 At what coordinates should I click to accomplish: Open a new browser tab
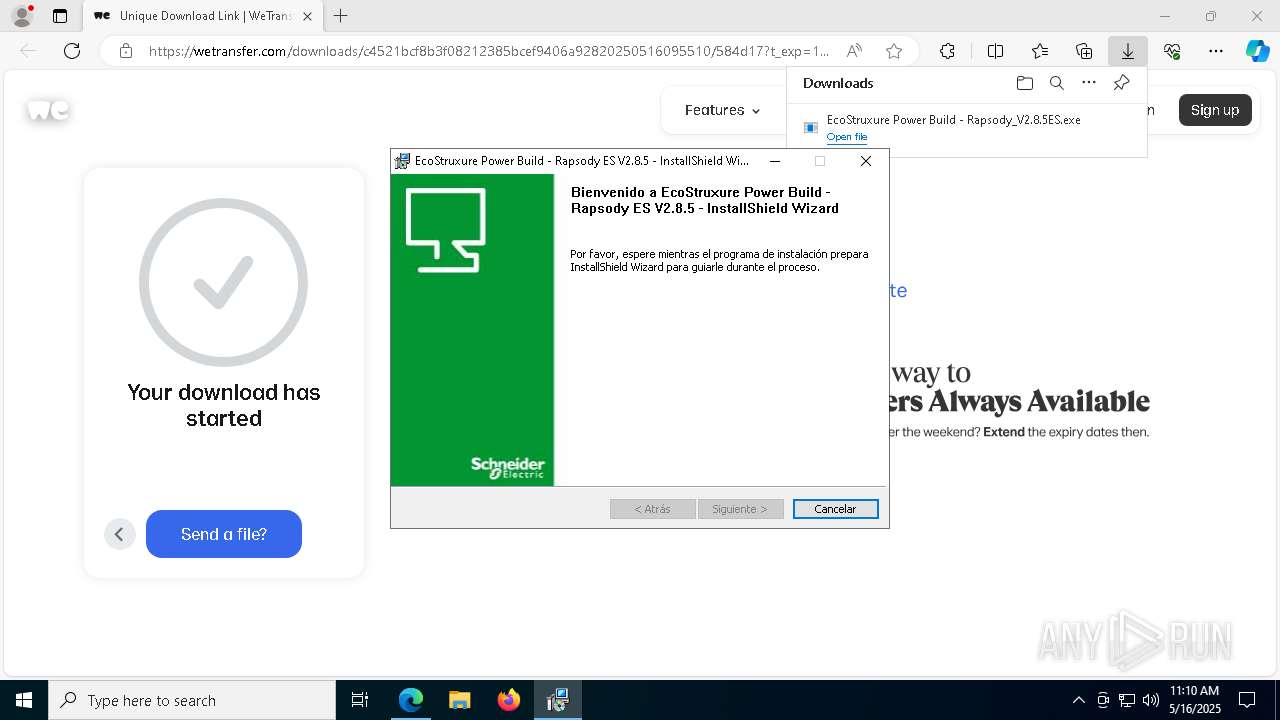click(x=340, y=16)
